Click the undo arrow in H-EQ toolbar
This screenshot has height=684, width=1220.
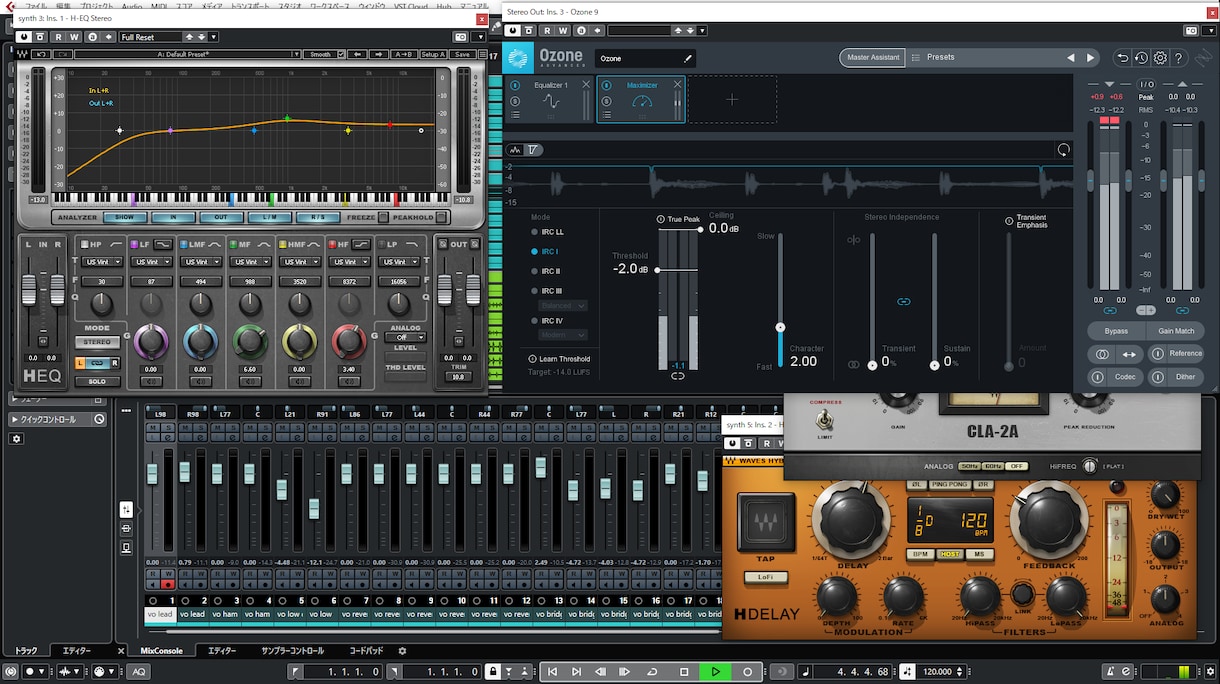click(x=42, y=54)
